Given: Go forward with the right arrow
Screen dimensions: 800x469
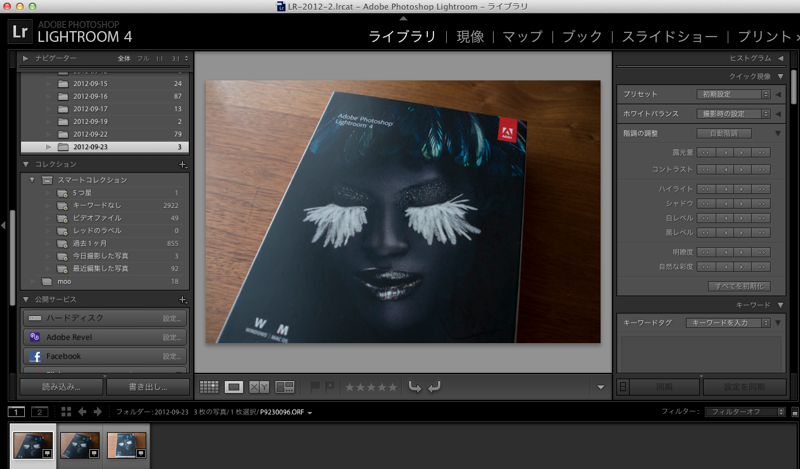Looking at the screenshot, I should pyautogui.click(x=97, y=411).
